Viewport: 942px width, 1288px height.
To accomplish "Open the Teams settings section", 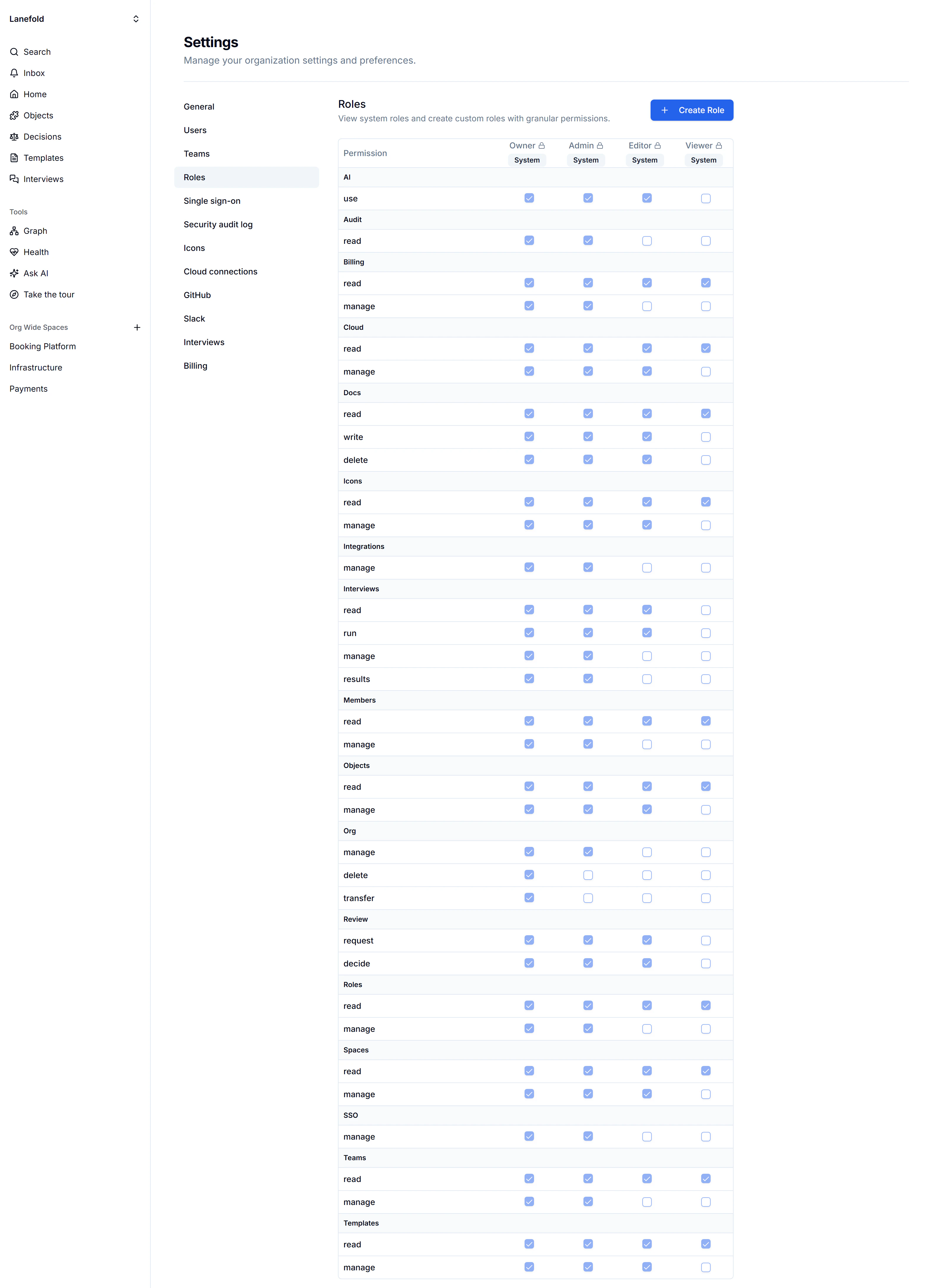I will coord(246,154).
